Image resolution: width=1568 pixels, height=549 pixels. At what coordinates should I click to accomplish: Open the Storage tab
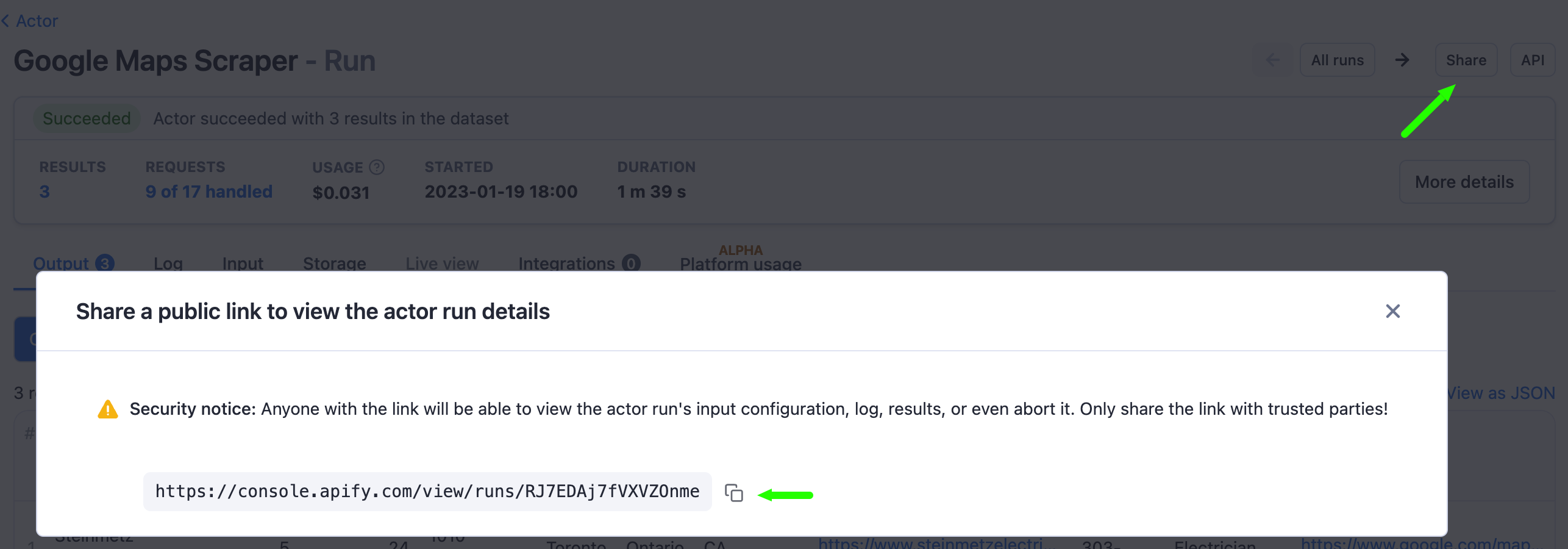[x=335, y=263]
